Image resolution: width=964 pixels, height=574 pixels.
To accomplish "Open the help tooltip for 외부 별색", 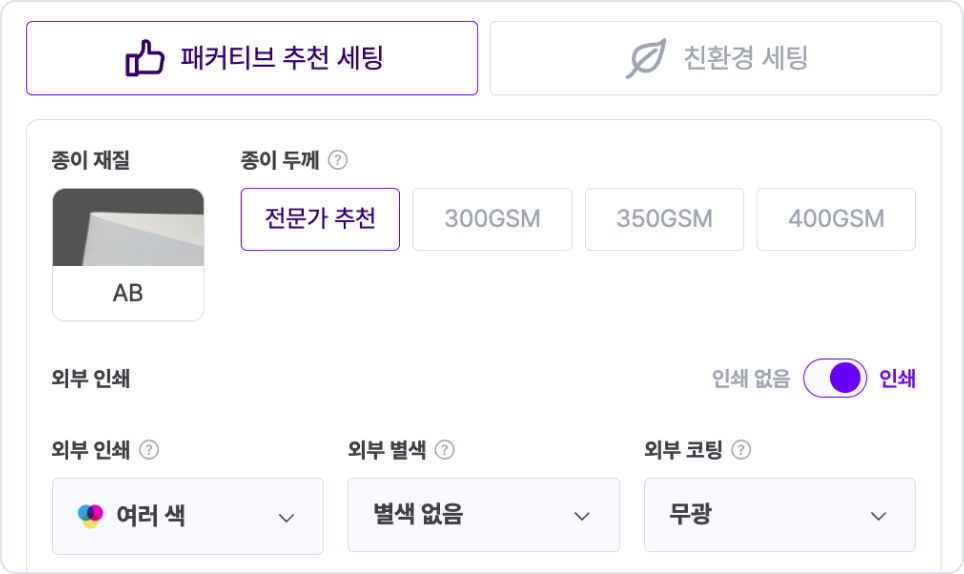I will (445, 450).
